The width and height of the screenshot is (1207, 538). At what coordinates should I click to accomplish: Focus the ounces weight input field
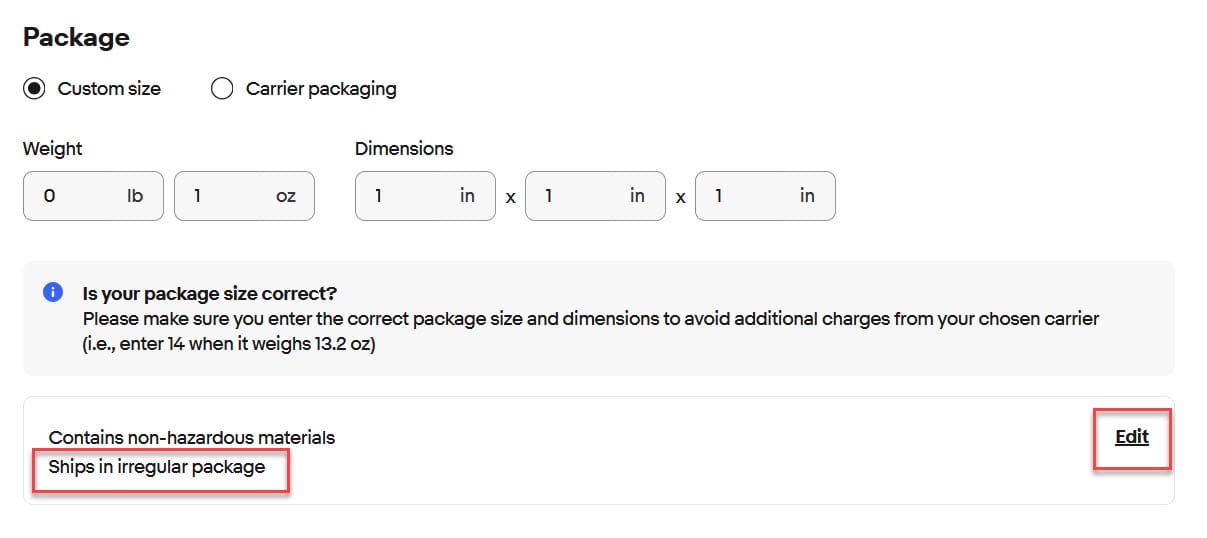point(230,196)
